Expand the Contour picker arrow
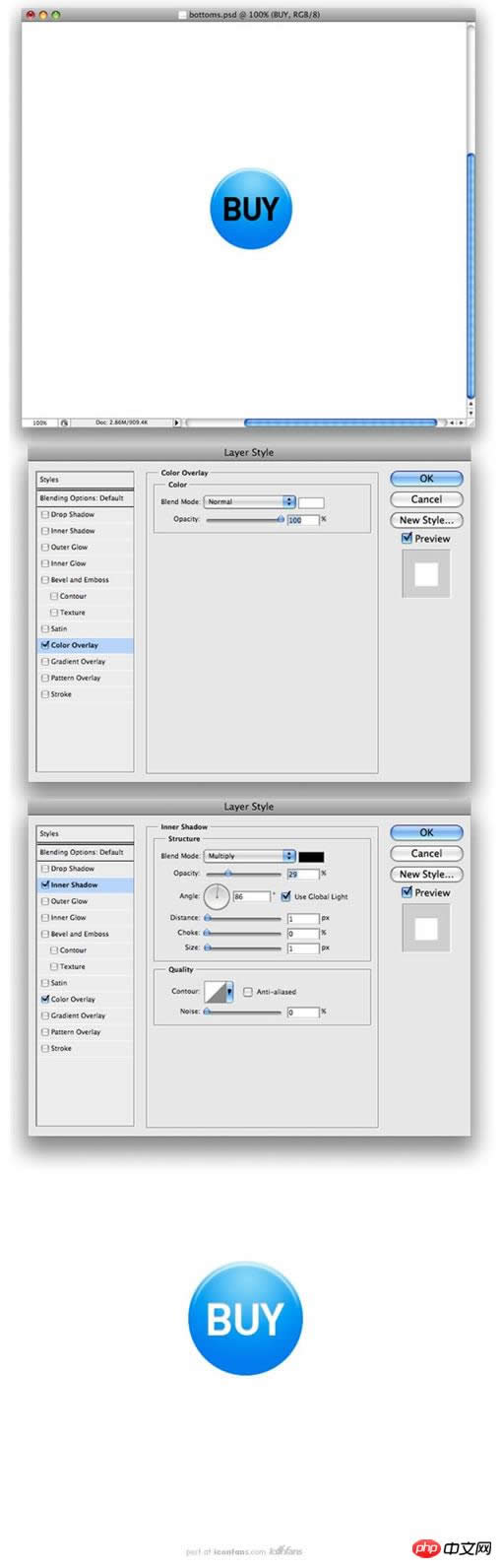This screenshot has height=1568, width=502. tap(229, 993)
